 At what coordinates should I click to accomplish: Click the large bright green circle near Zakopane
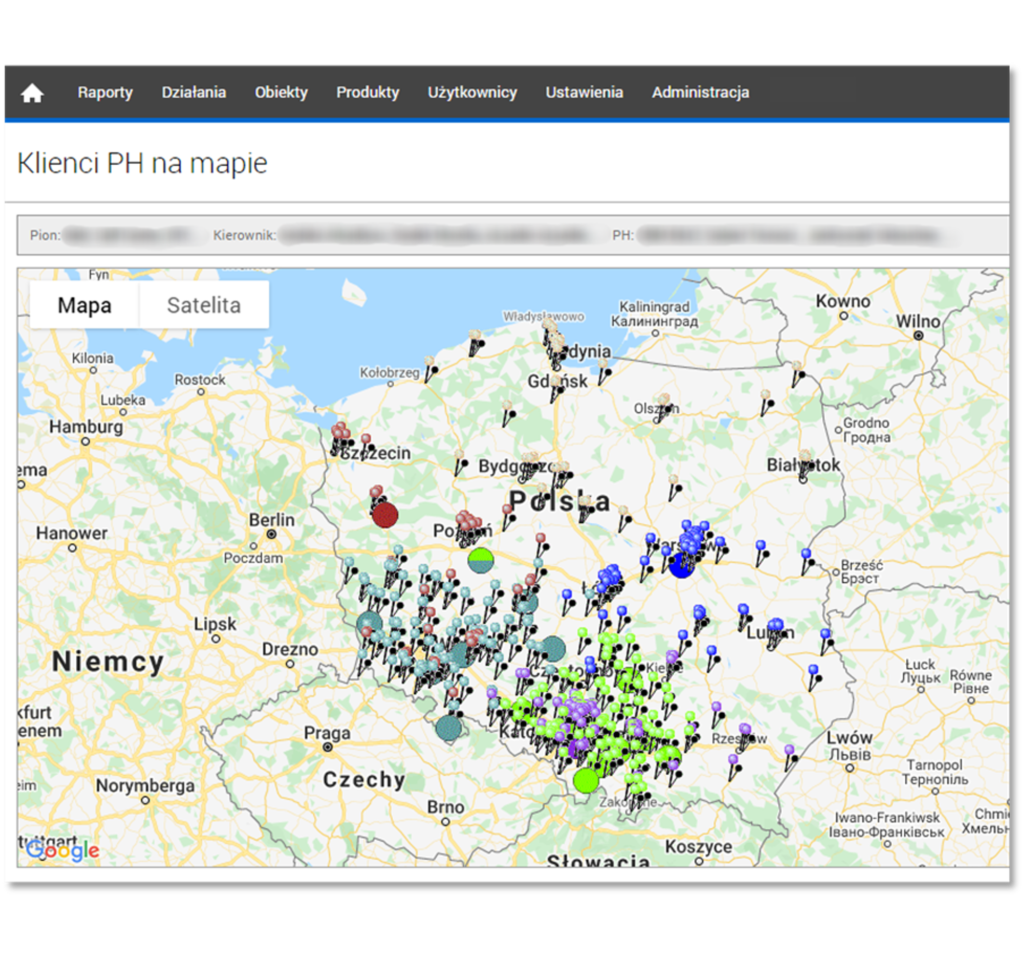point(586,781)
